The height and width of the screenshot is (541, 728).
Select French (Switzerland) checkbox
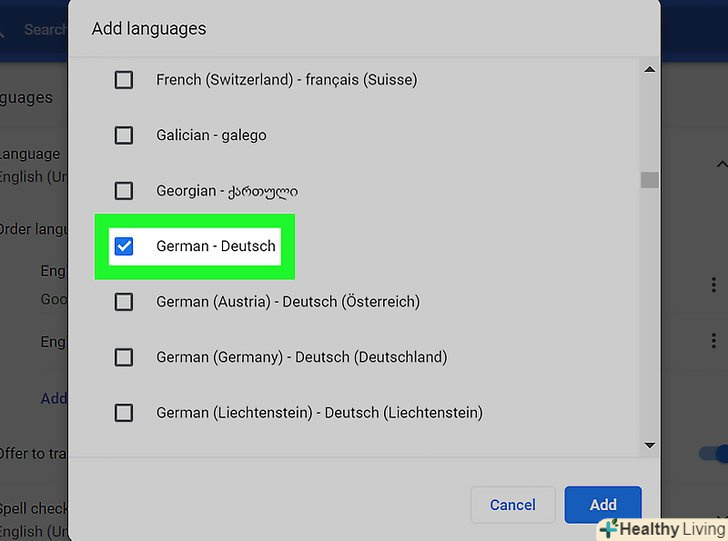coord(124,80)
